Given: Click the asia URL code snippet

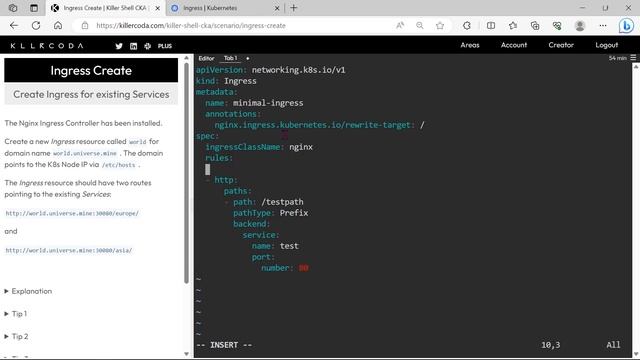Looking at the screenshot, I should [69, 250].
